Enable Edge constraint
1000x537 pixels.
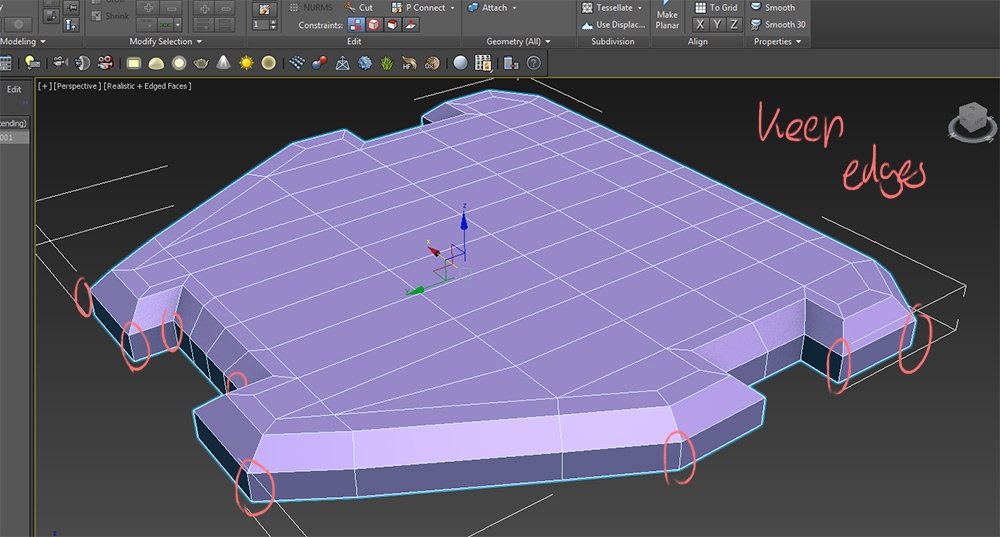tap(374, 25)
